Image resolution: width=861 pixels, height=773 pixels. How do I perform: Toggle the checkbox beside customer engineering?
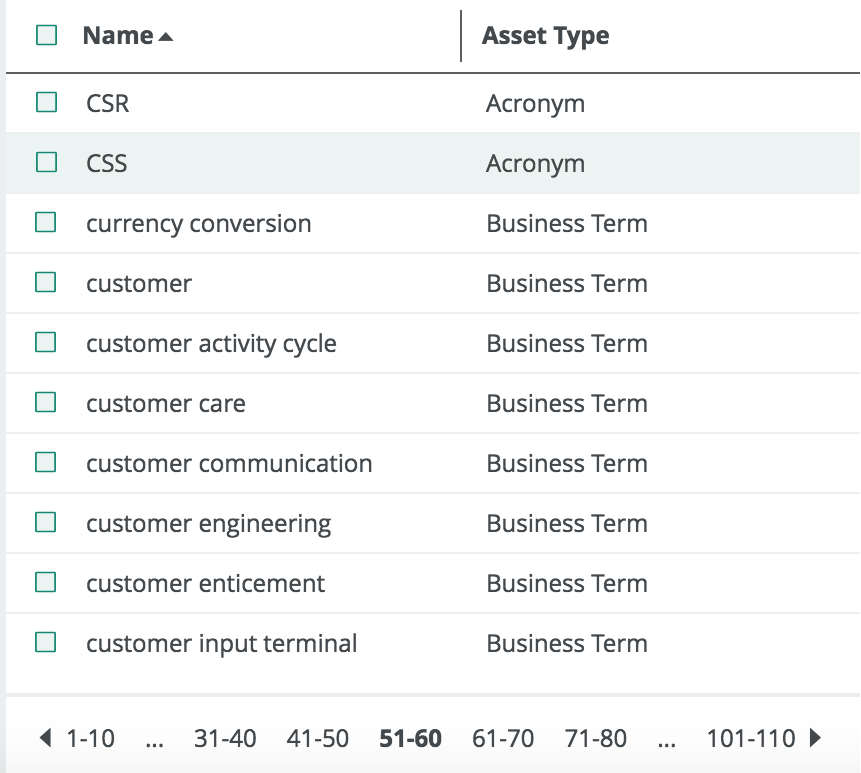[x=46, y=523]
